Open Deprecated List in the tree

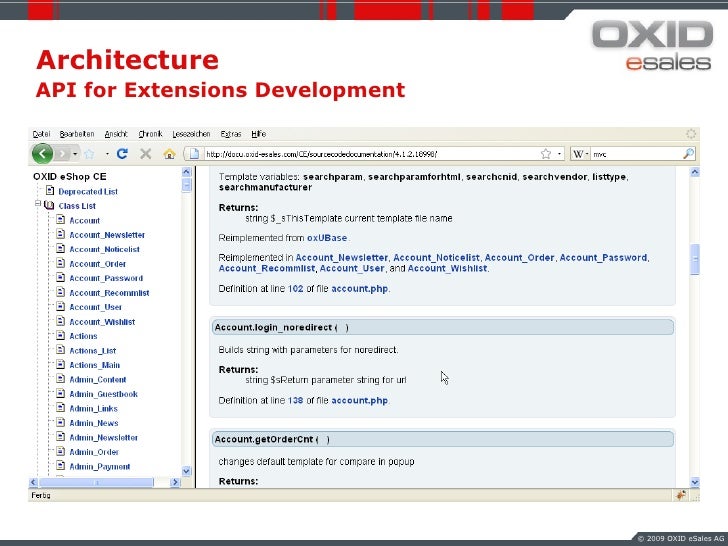[x=88, y=191]
